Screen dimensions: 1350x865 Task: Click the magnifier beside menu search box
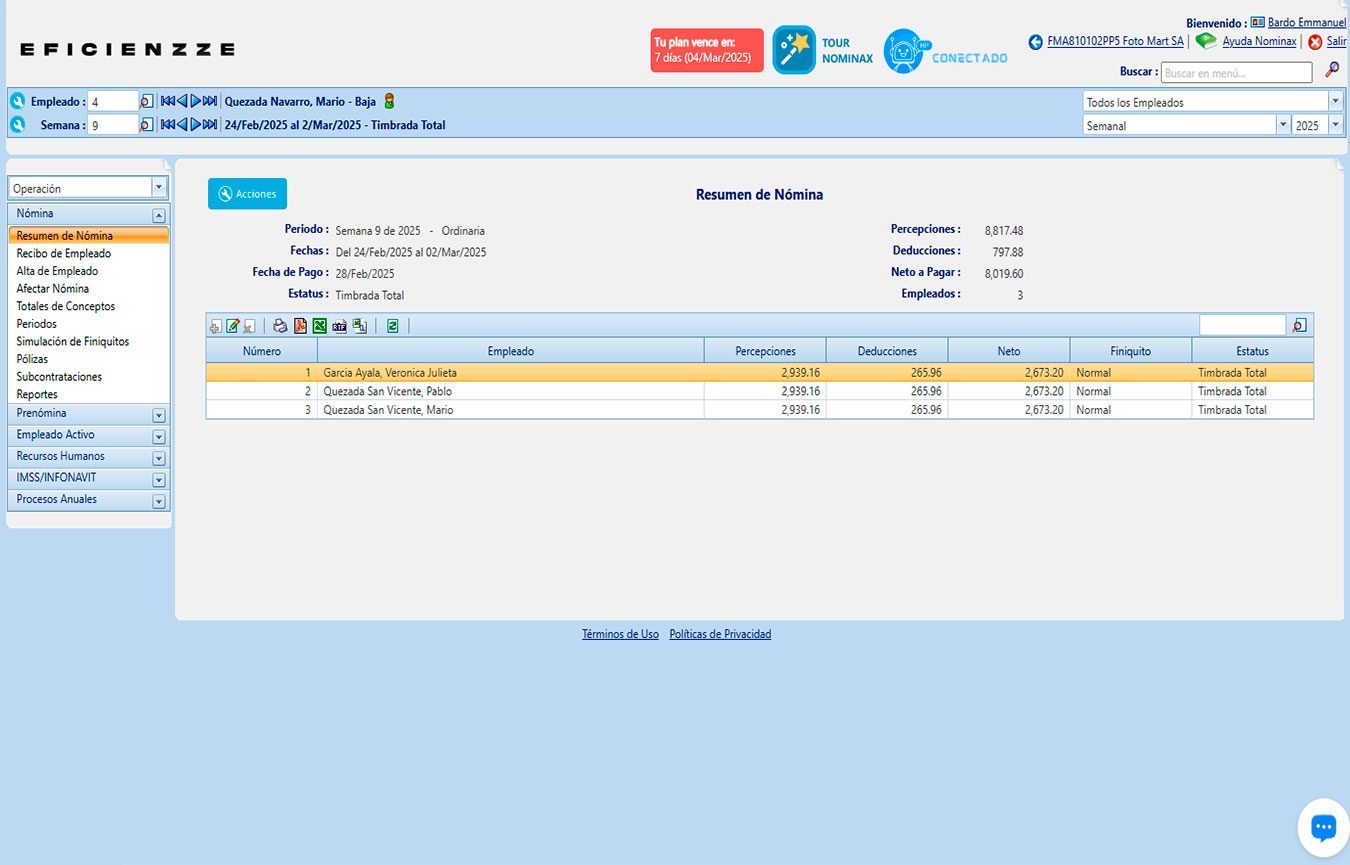coord(1332,70)
